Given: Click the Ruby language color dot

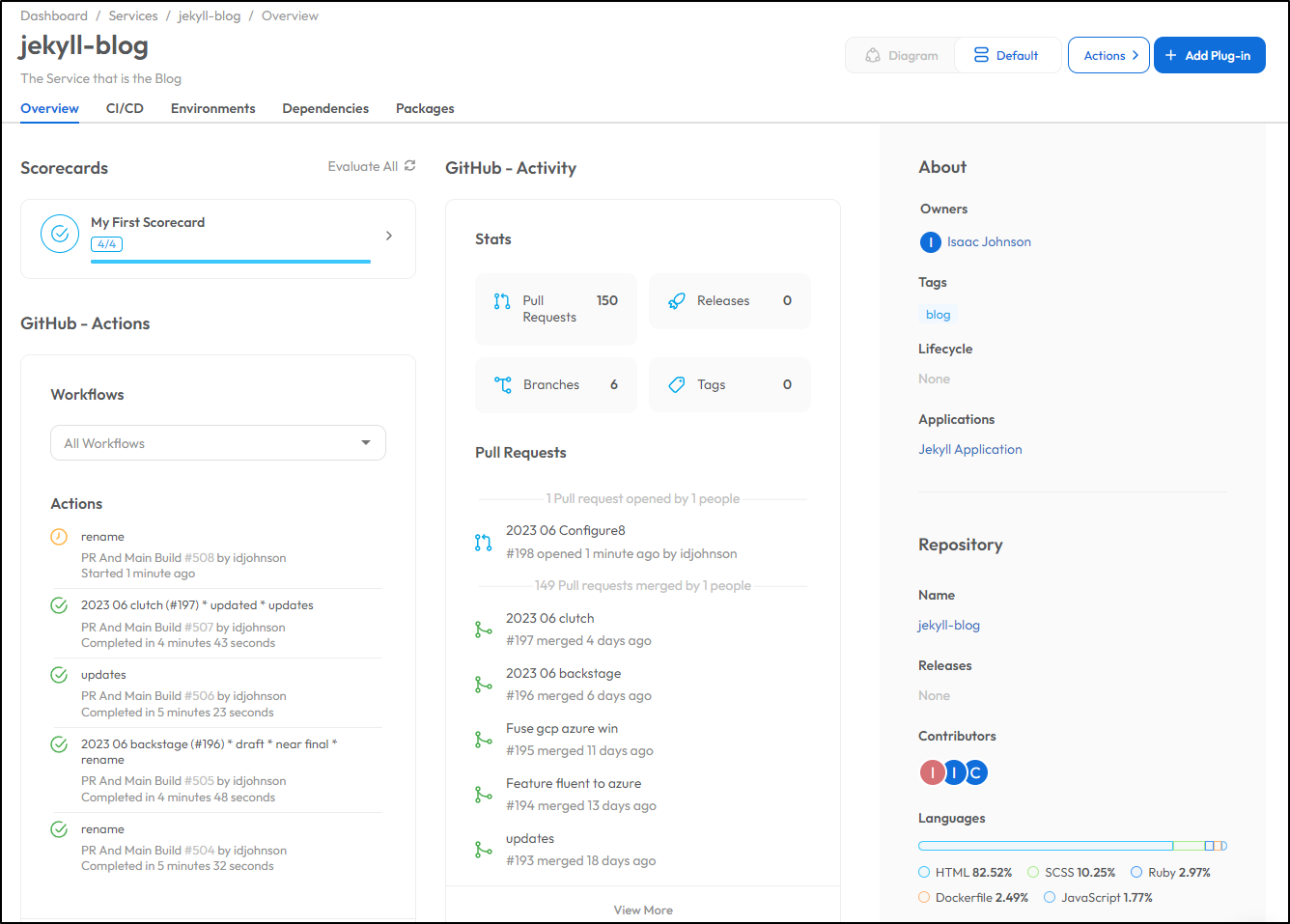Looking at the screenshot, I should pyautogui.click(x=1136, y=873).
